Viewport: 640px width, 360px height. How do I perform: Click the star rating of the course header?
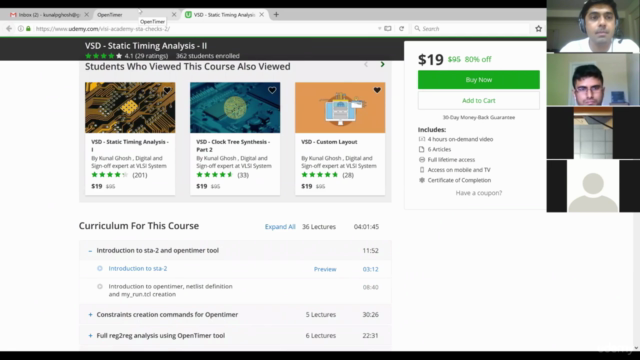(103, 56)
